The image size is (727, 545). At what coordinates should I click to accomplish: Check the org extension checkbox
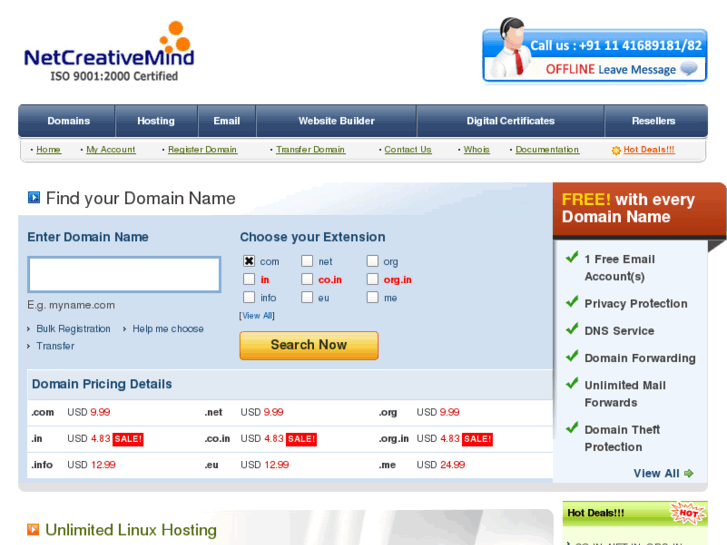(372, 261)
